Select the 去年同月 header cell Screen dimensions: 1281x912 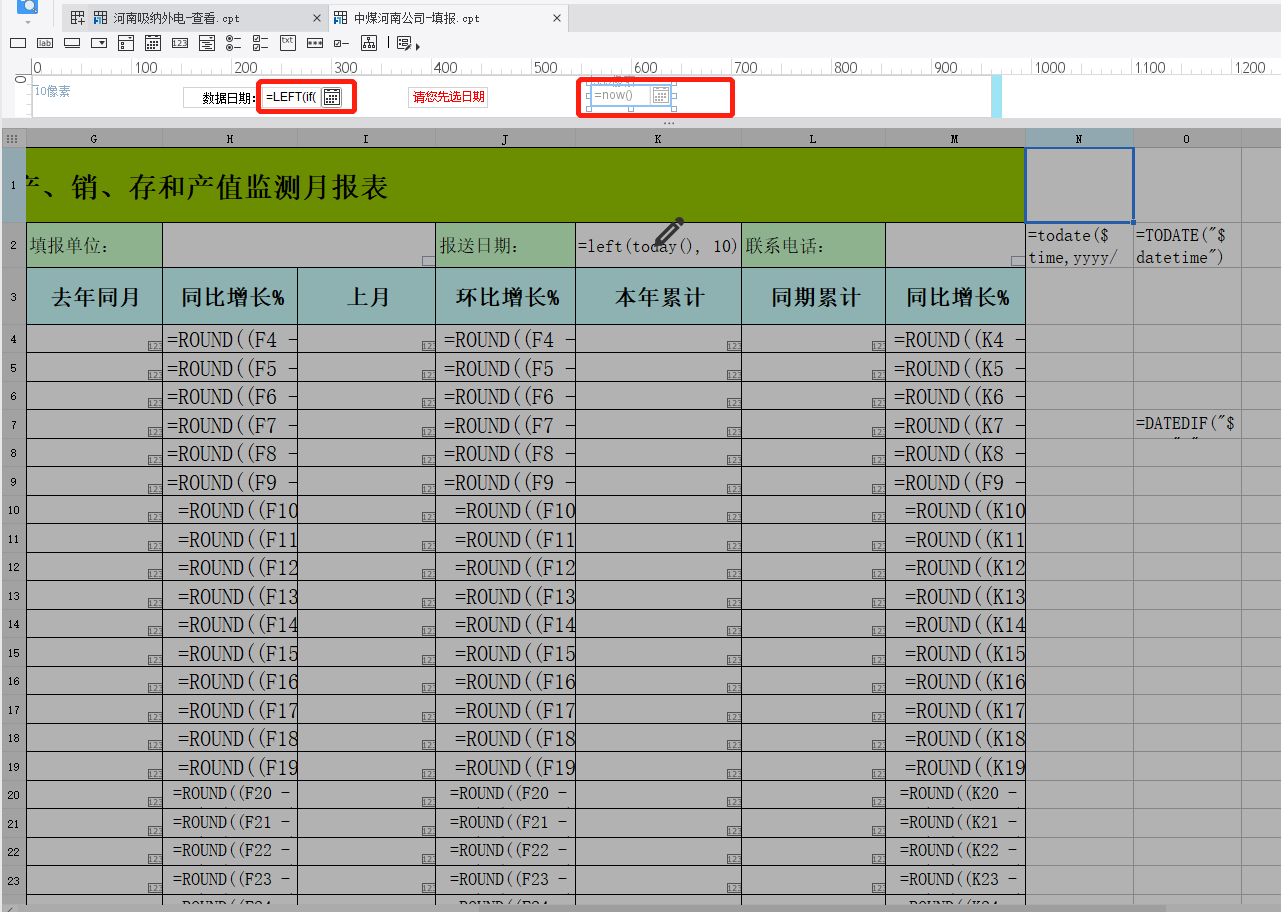point(94,296)
